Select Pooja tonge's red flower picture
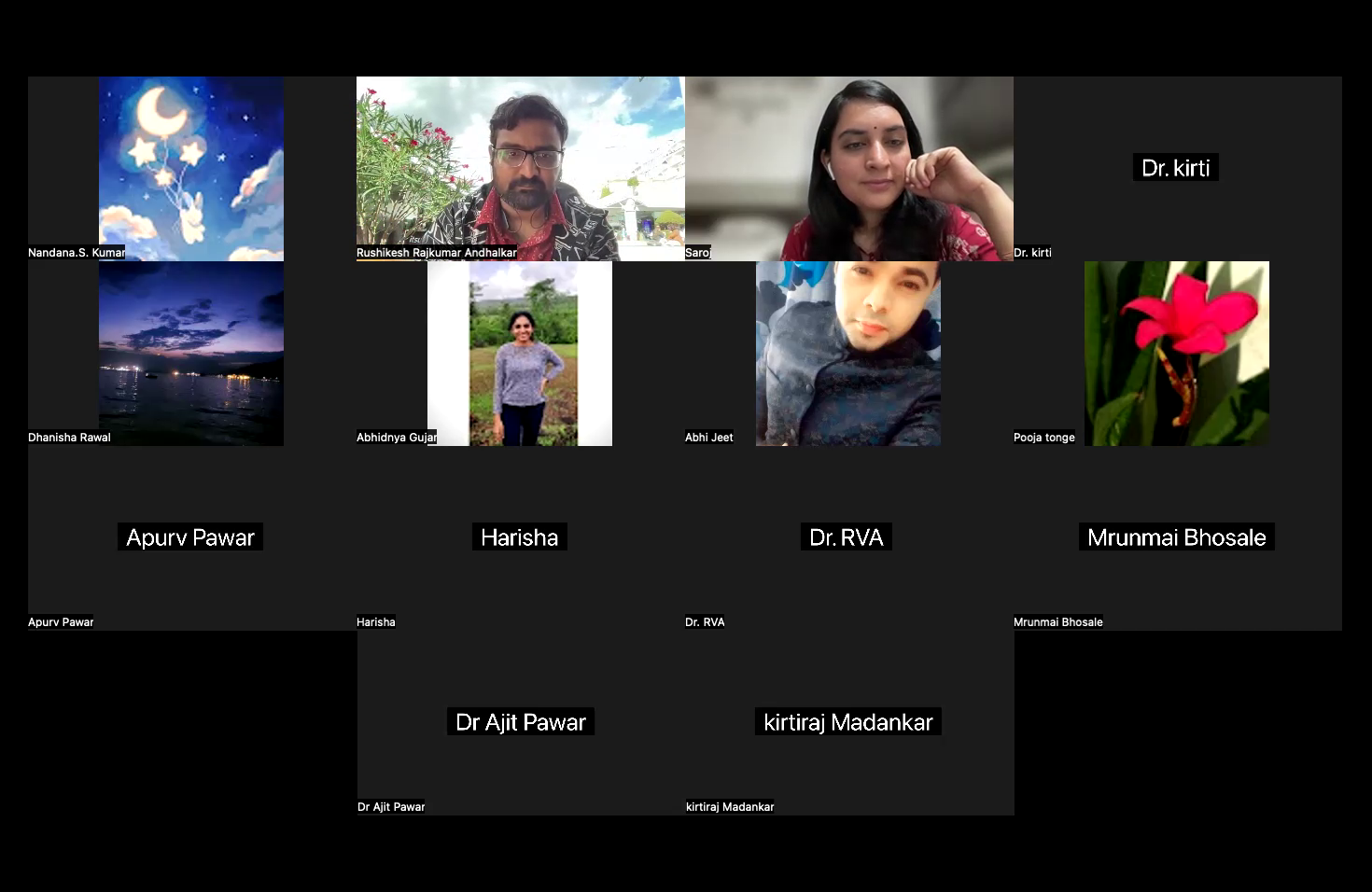This screenshot has width=1372, height=892. (x=1176, y=353)
